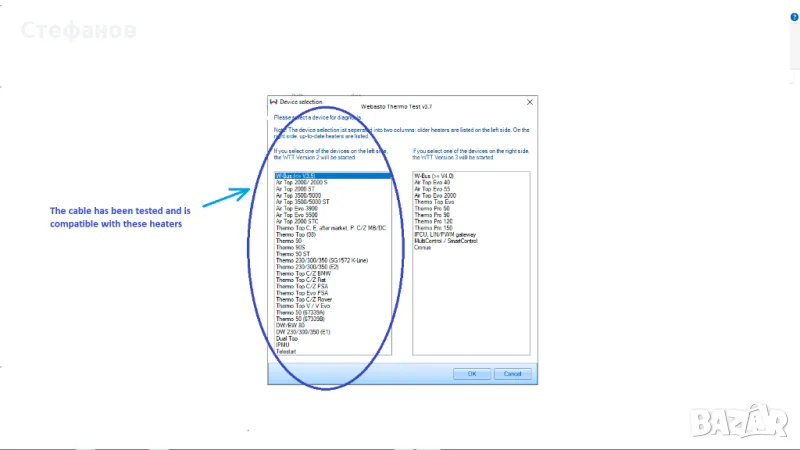Close the Device selection dialog

pyautogui.click(x=529, y=101)
